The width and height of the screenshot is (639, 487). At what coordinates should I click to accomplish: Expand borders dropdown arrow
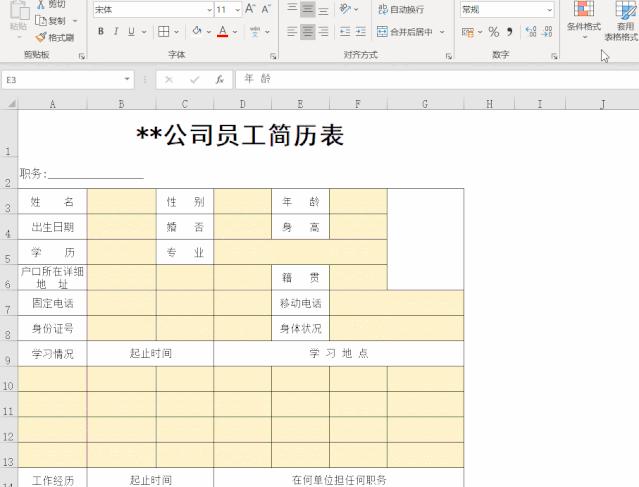coord(176,32)
